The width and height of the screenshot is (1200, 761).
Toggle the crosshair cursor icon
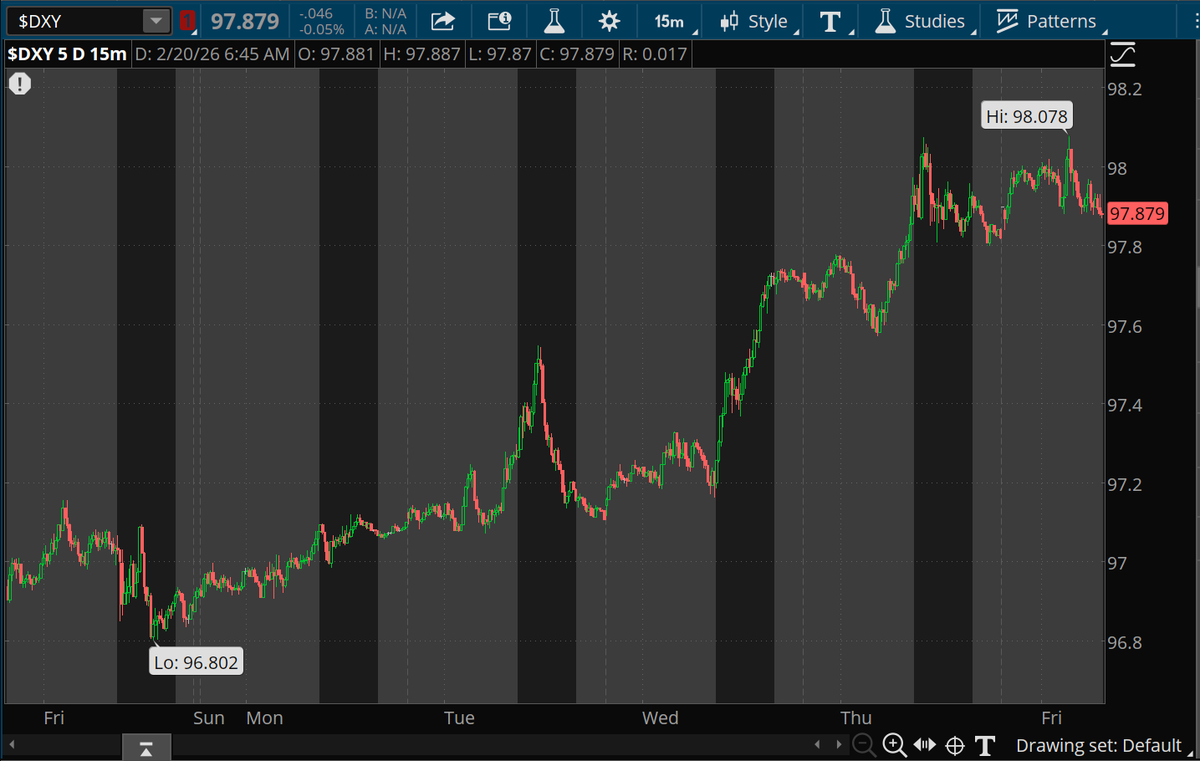click(955, 745)
